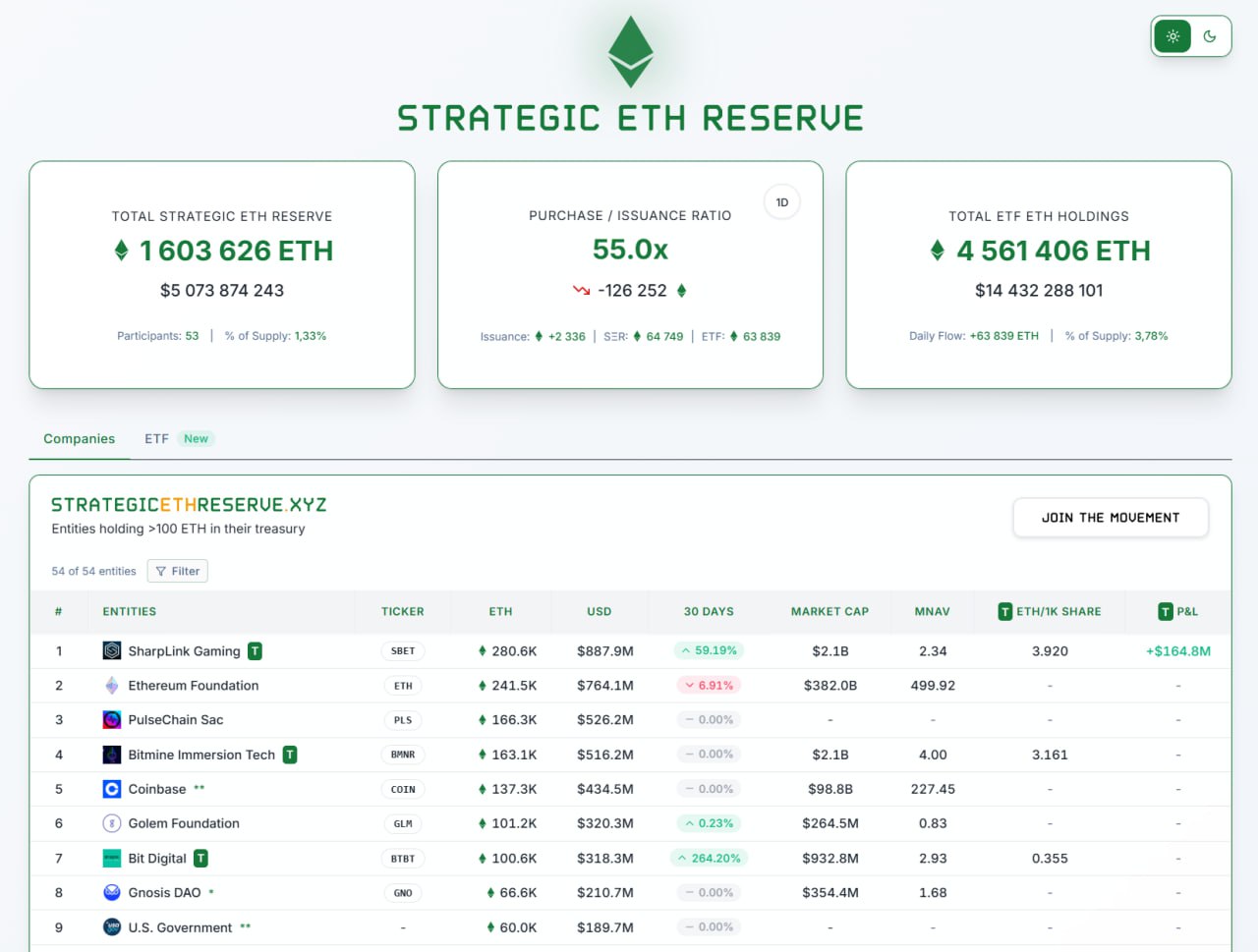
Task: Click the Gnosis DAO logo icon
Action: 112,893
